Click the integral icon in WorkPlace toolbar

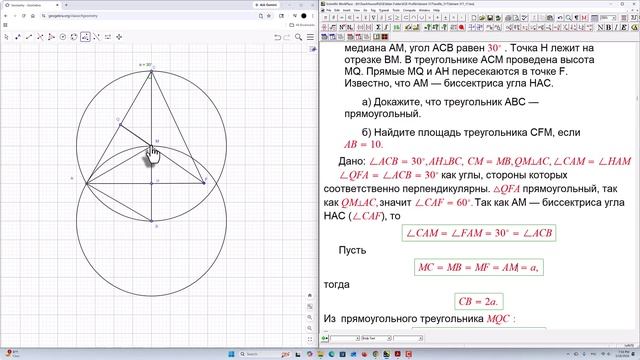click(386, 27)
